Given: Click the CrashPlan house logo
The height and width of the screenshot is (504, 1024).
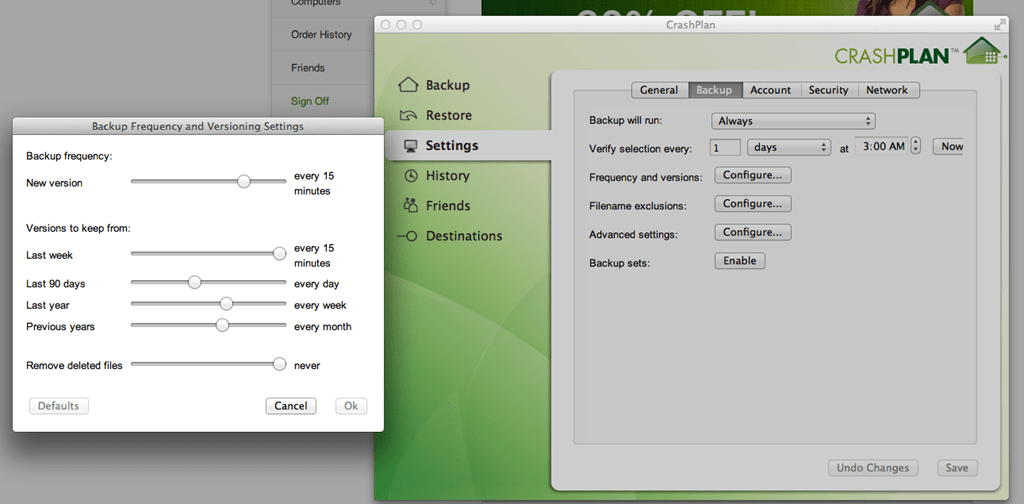Looking at the screenshot, I should [x=979, y=52].
